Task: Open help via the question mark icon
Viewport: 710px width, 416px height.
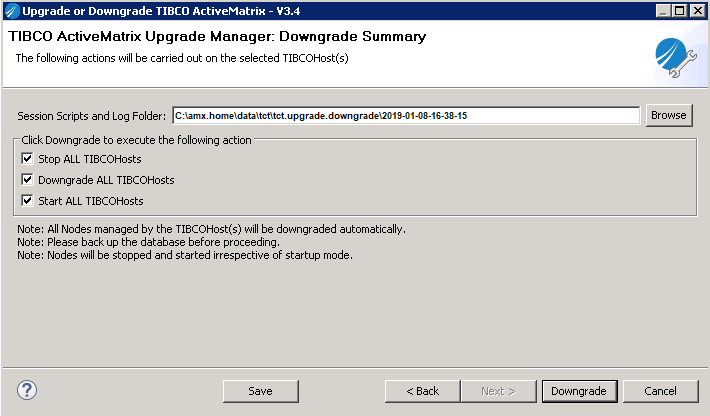Action: [x=27, y=390]
